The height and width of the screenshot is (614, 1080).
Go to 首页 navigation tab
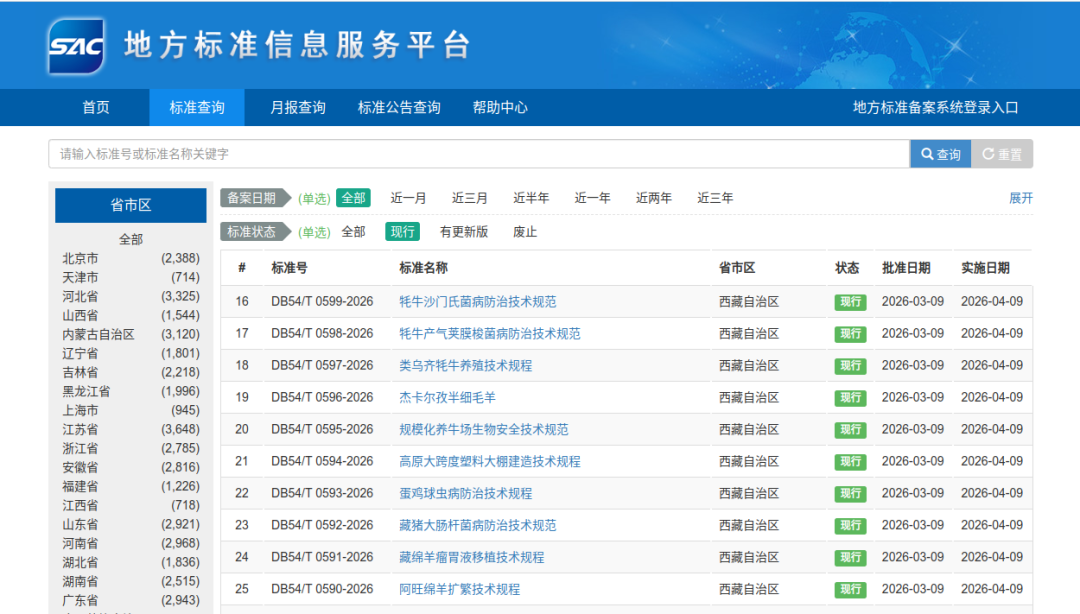[x=96, y=108]
